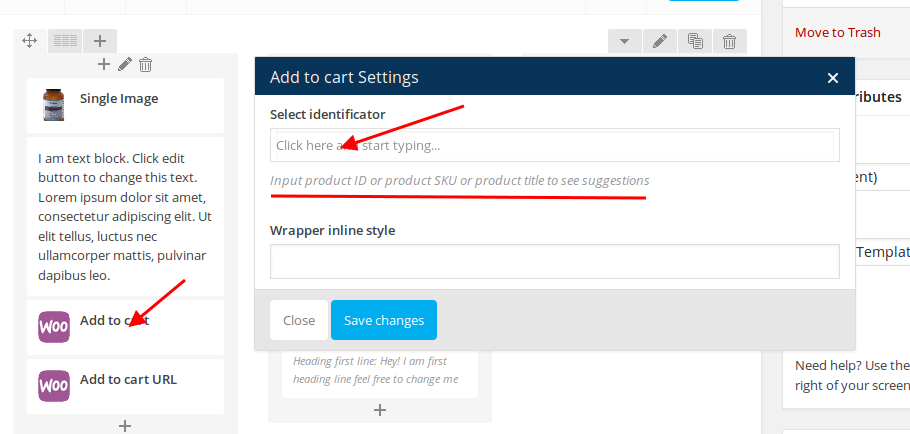
Task: Click the plus below Add to cart URL
Action: [x=125, y=426]
